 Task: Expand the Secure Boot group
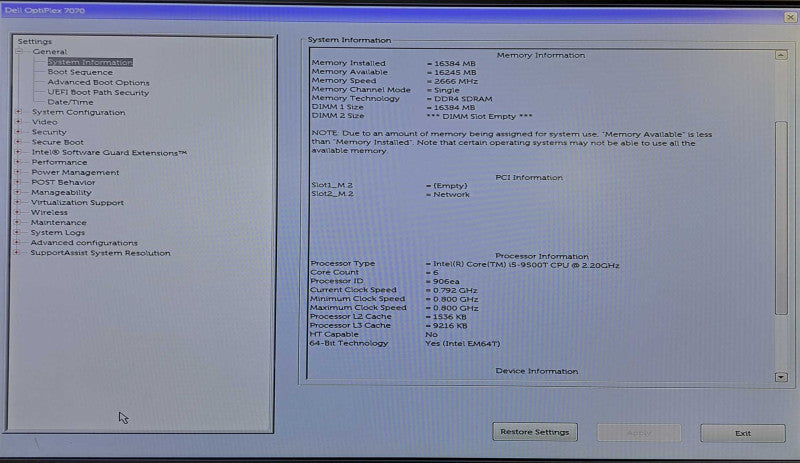tap(18, 142)
